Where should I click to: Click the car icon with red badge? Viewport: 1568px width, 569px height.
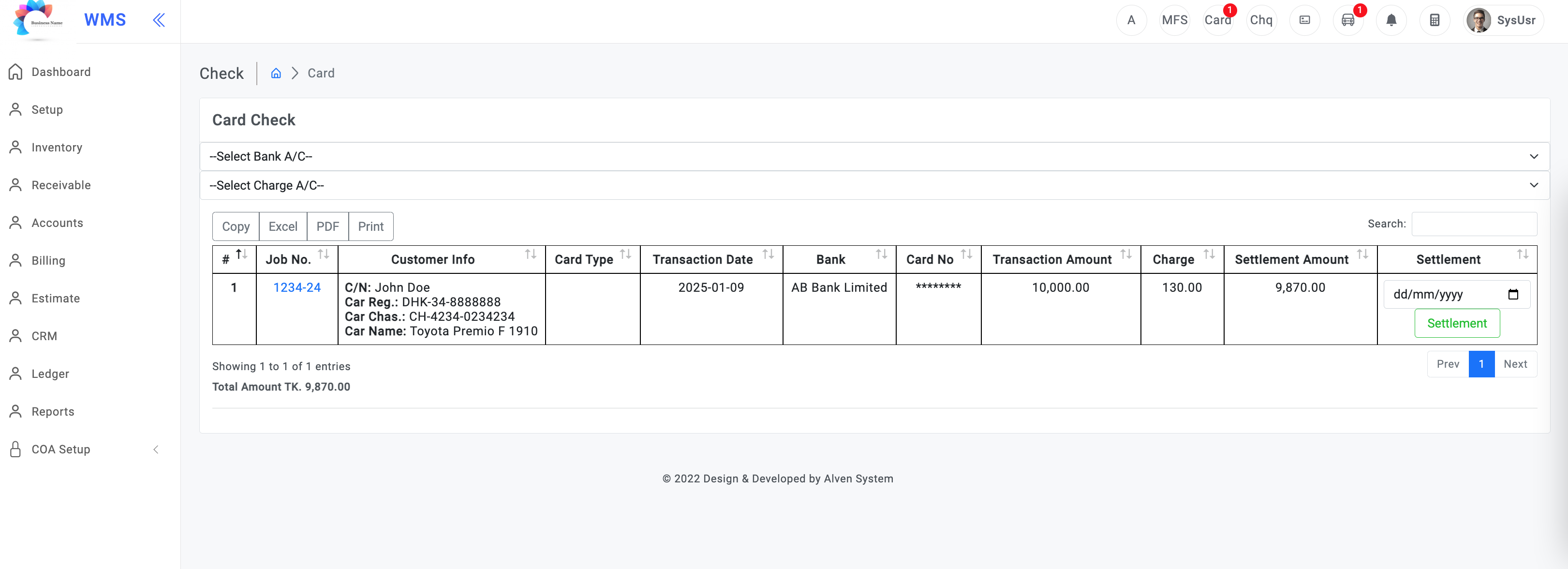[1348, 20]
